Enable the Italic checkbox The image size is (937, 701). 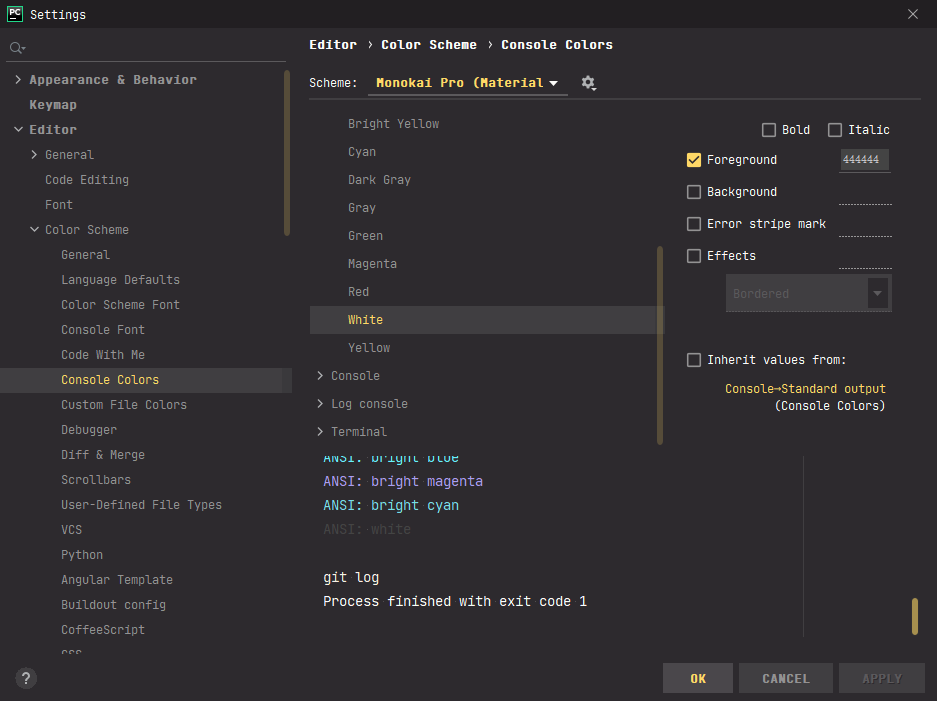tap(835, 130)
